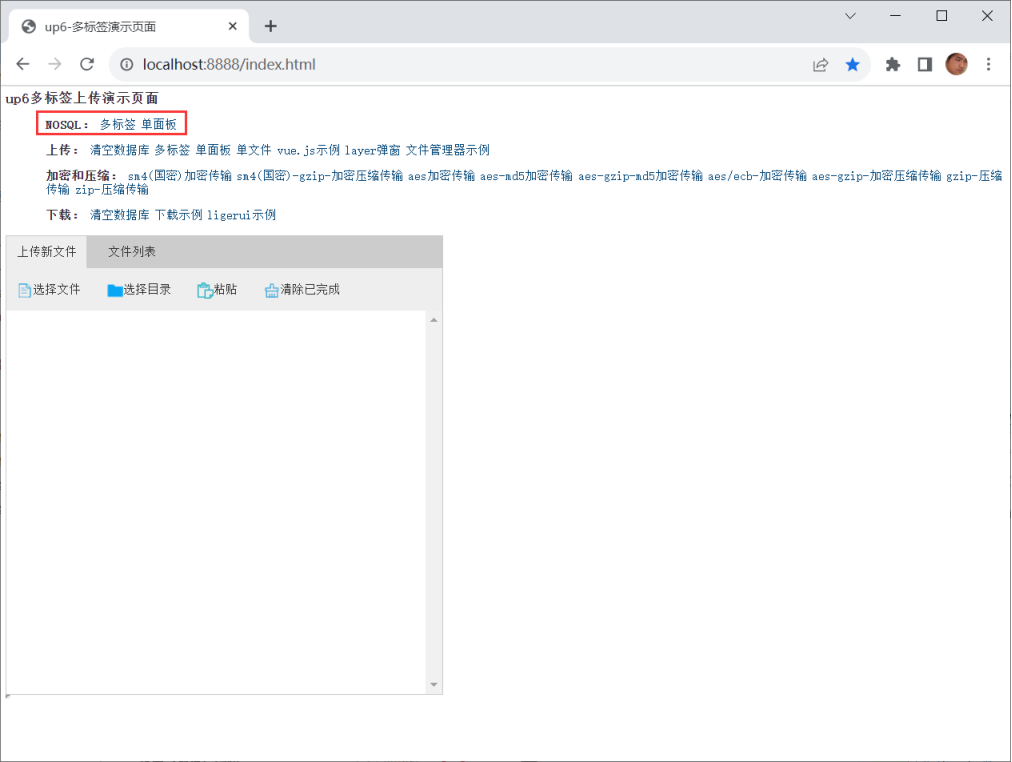Toggle the browser side panel icon
Viewport: 1012px width, 762px height.
click(925, 64)
